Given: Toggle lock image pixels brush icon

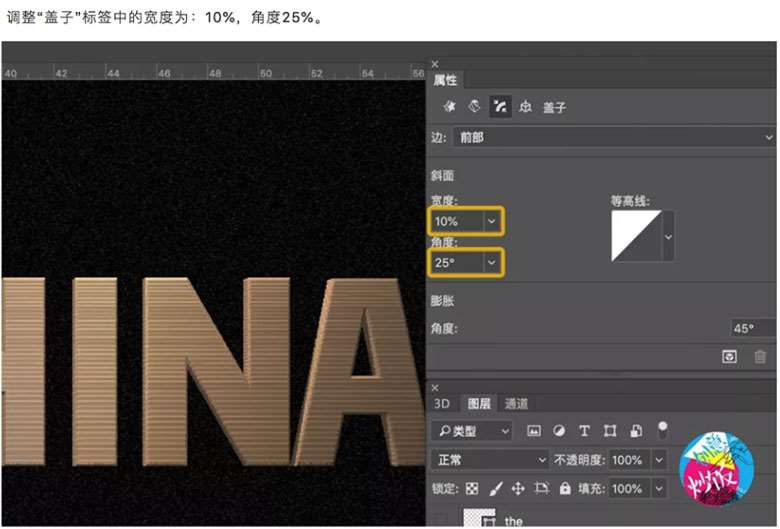Looking at the screenshot, I should 494,489.
